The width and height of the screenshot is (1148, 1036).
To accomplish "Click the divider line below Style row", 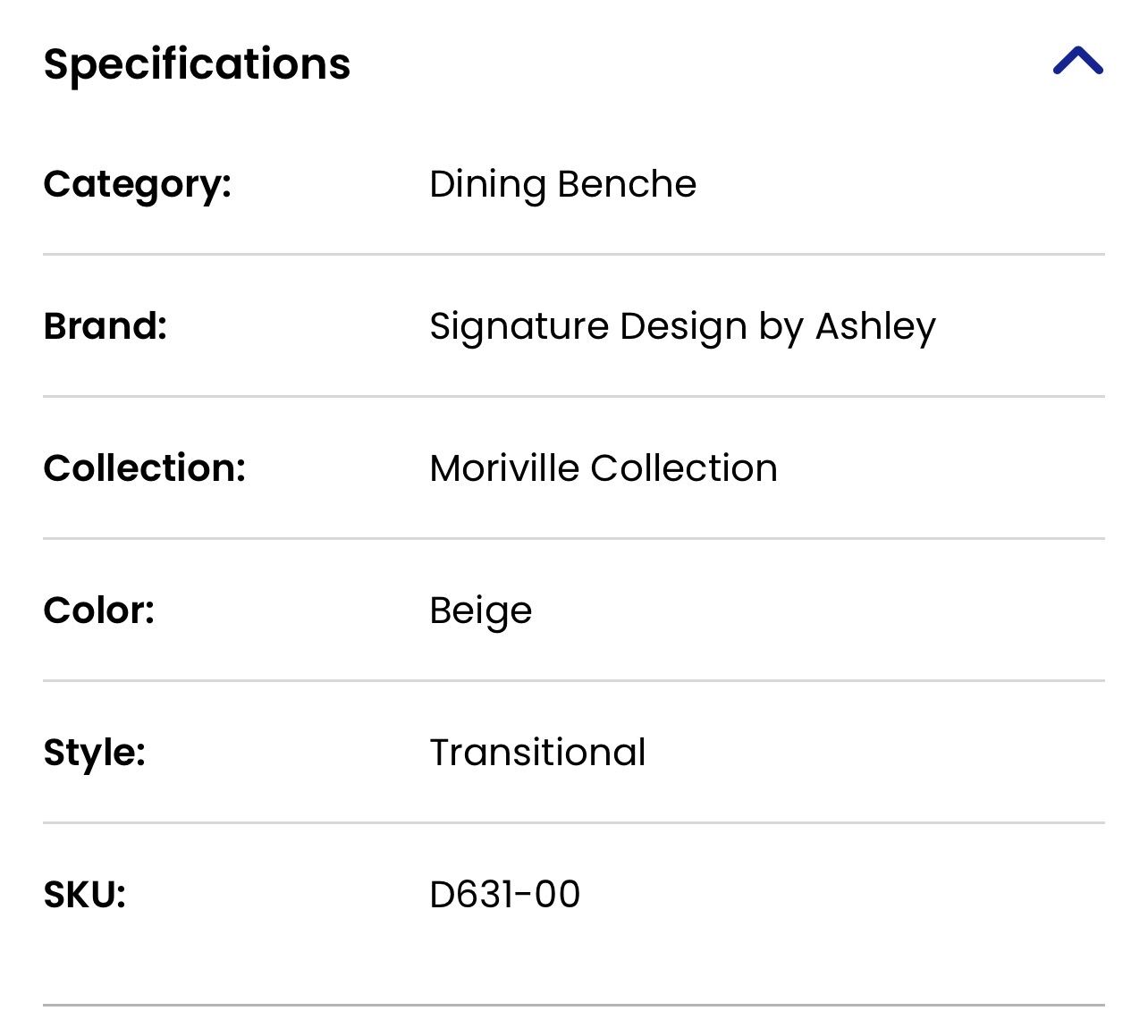I will pyautogui.click(x=573, y=823).
